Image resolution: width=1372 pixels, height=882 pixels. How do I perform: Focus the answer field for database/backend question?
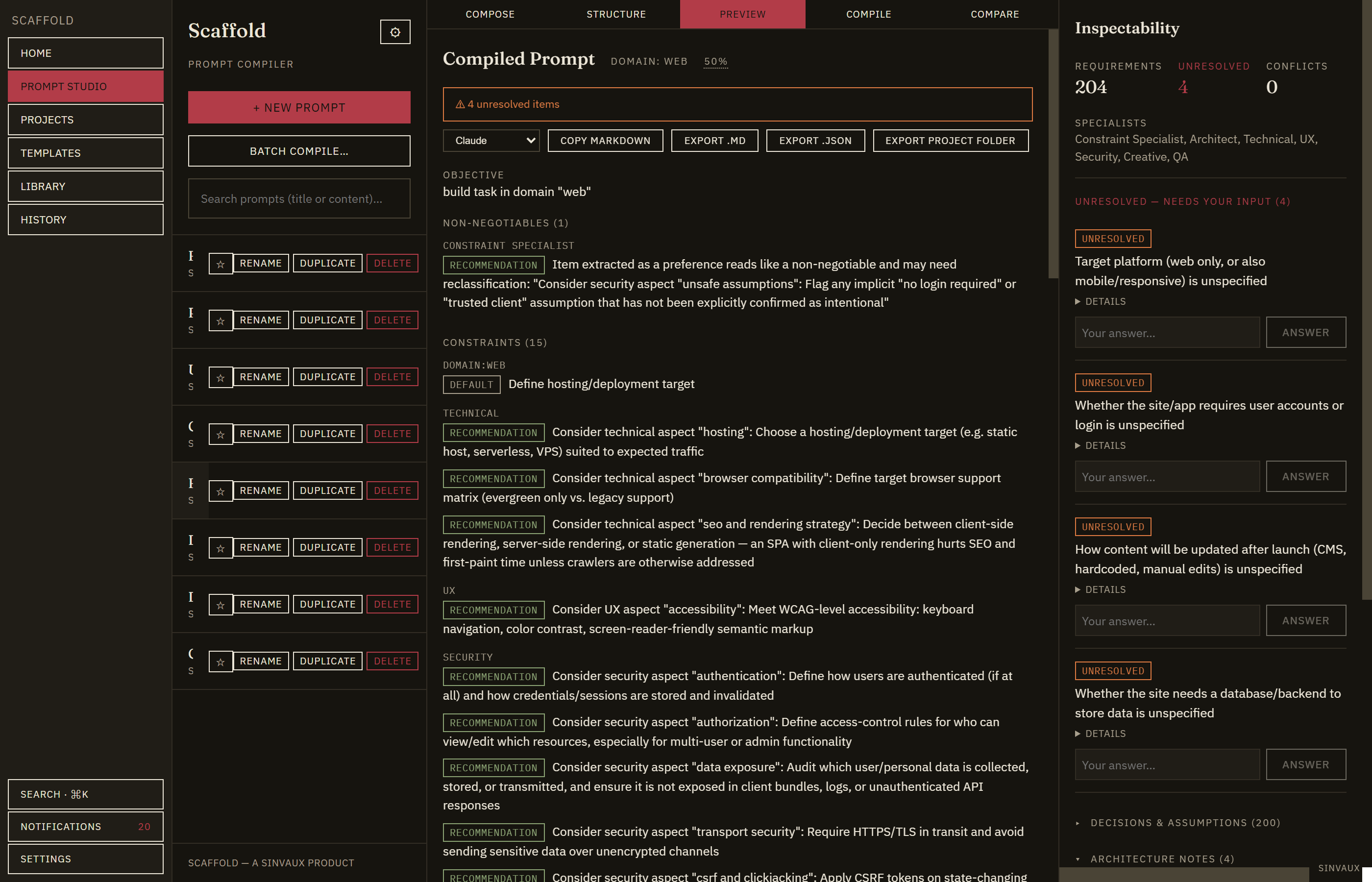pyautogui.click(x=1167, y=764)
